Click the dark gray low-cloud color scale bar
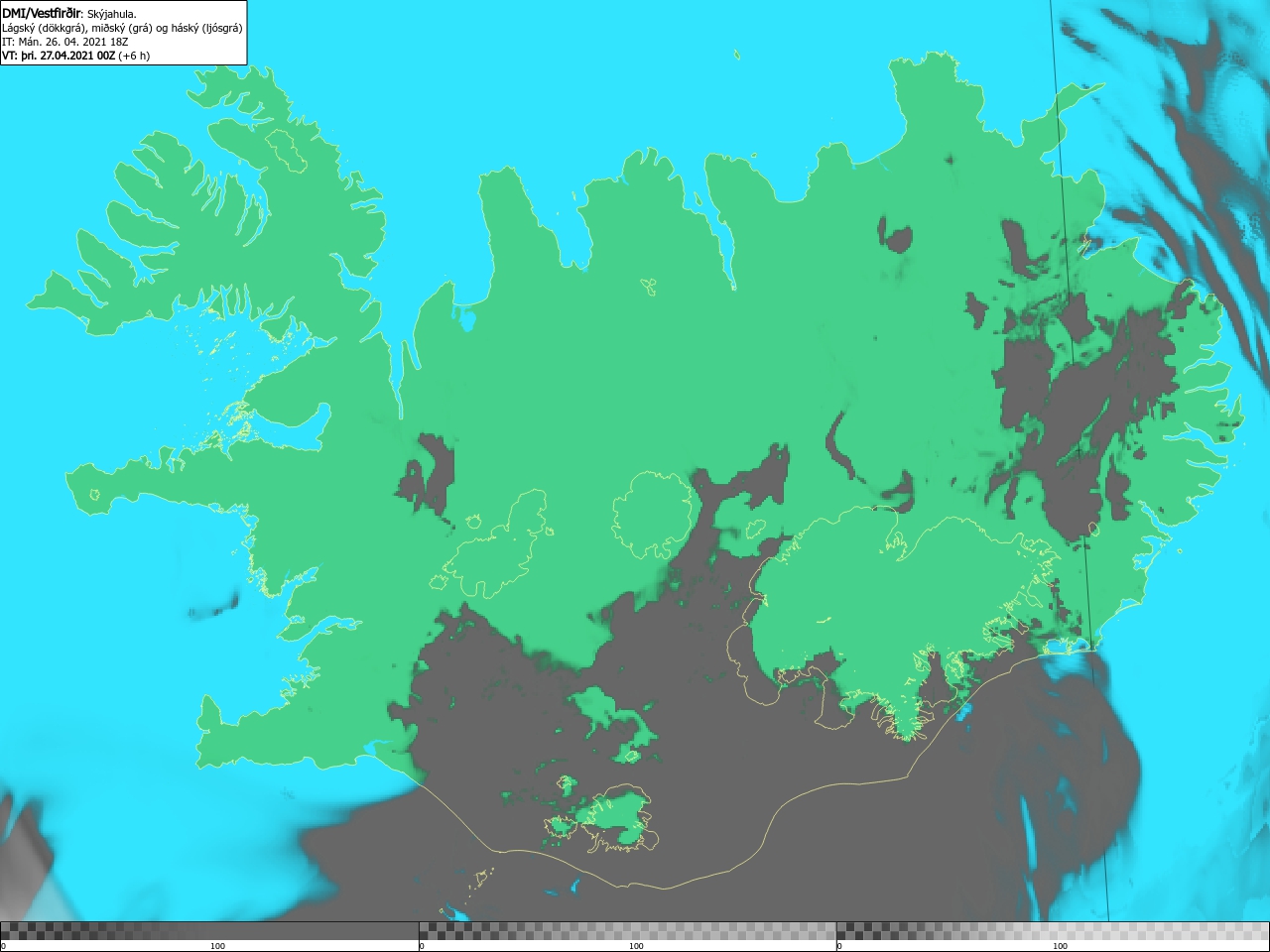This screenshot has height=952, width=1270. pos(209,930)
